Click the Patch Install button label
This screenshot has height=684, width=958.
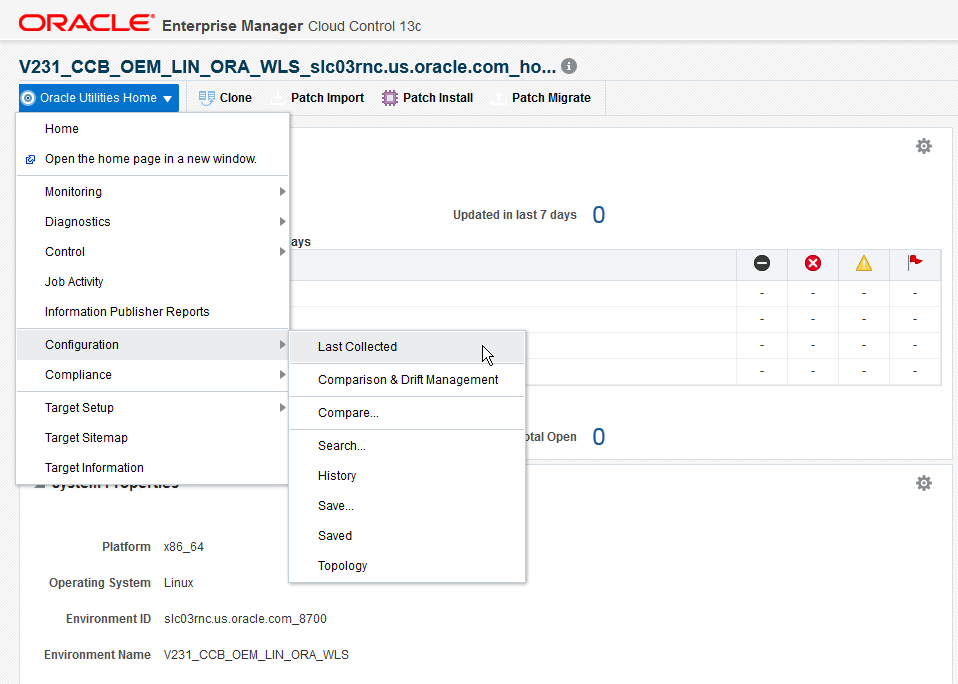tap(438, 98)
